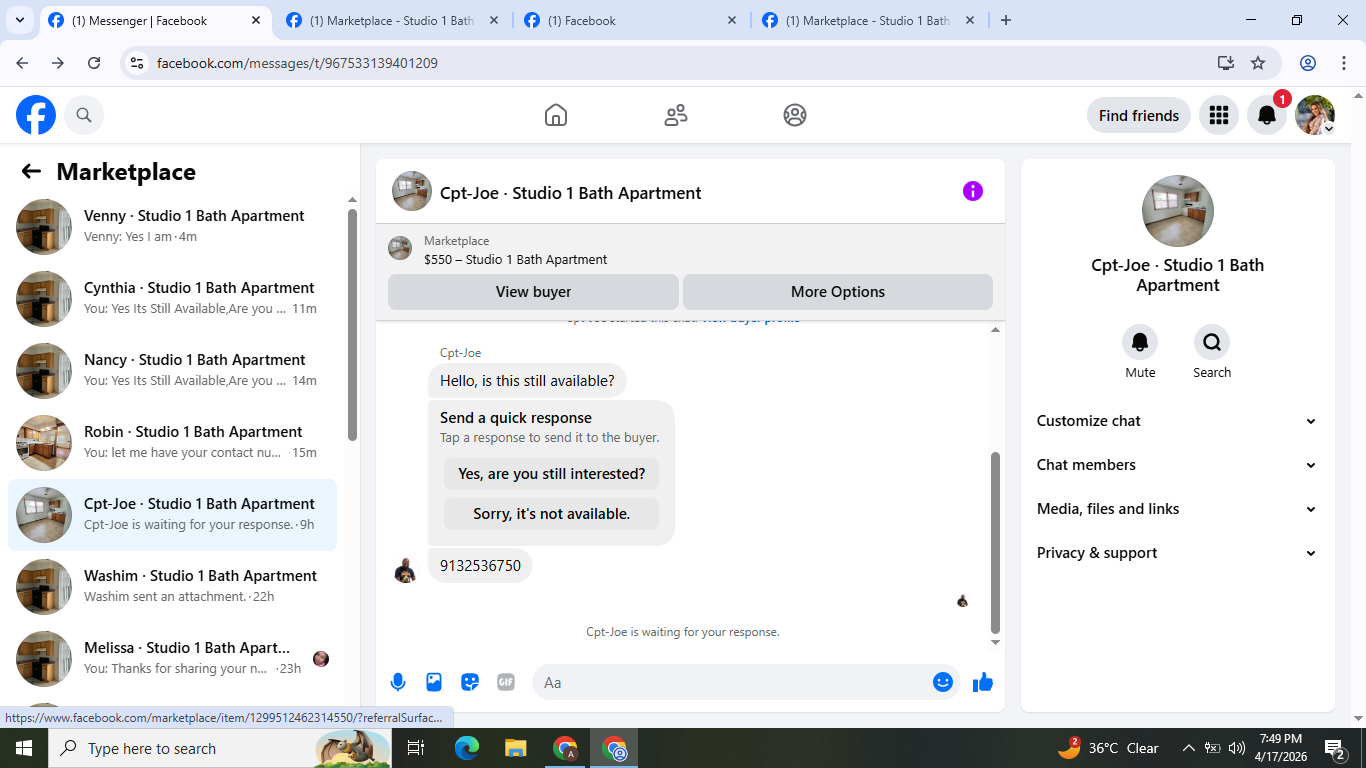Search in conversation with Search icon
Image resolution: width=1366 pixels, height=768 pixels.
point(1212,343)
